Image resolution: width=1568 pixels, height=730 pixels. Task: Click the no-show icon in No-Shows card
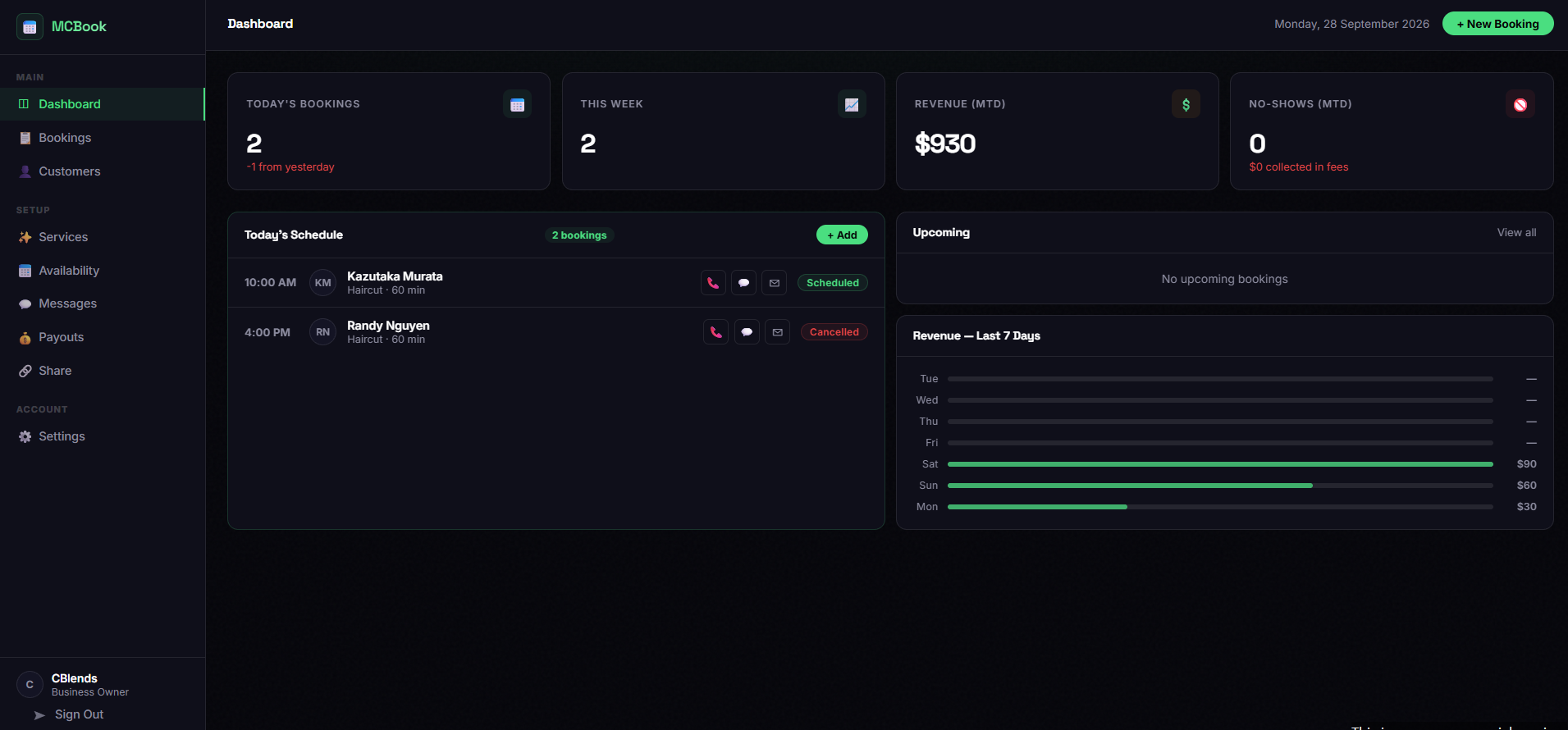(x=1520, y=104)
